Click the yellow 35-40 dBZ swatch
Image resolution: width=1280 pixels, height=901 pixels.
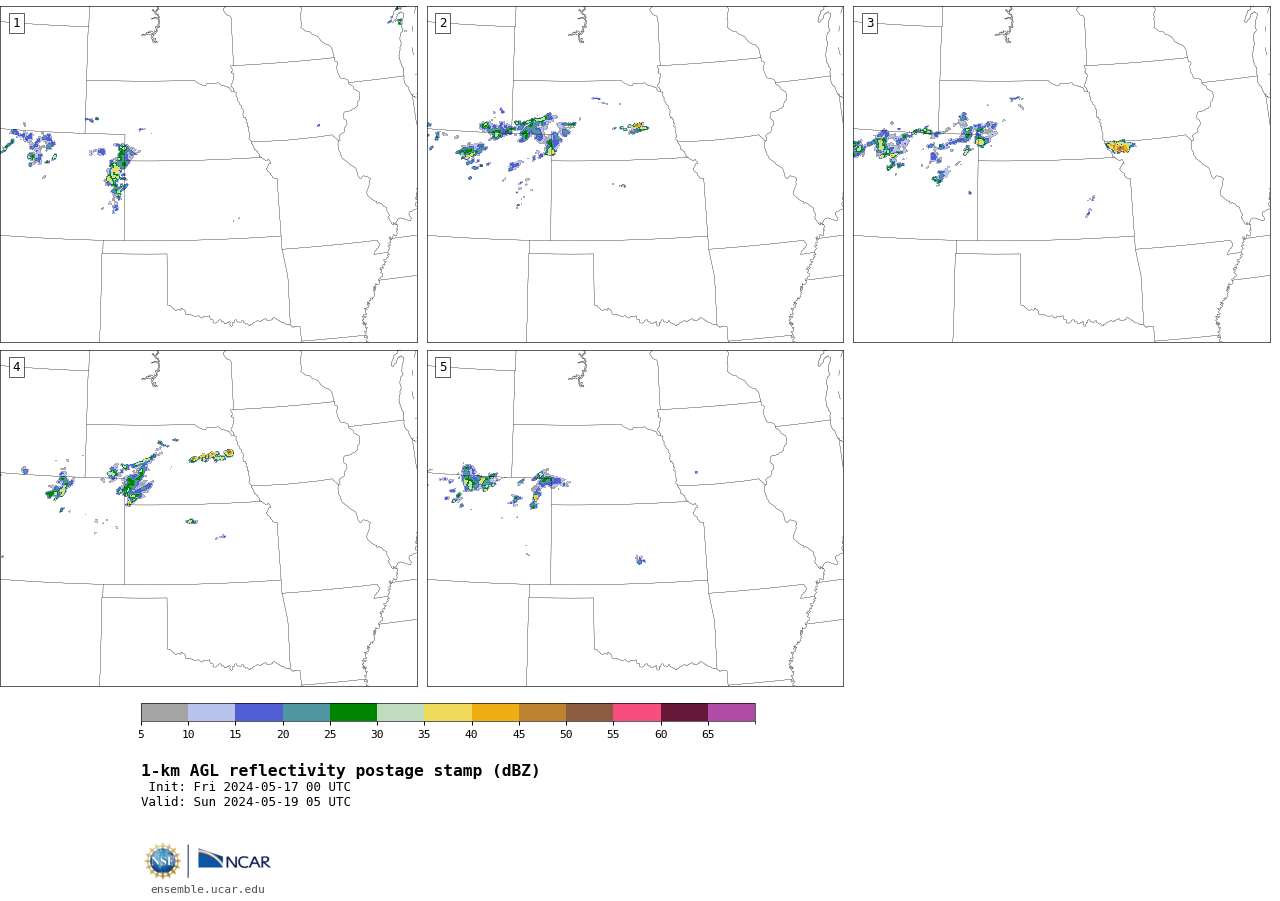448,713
